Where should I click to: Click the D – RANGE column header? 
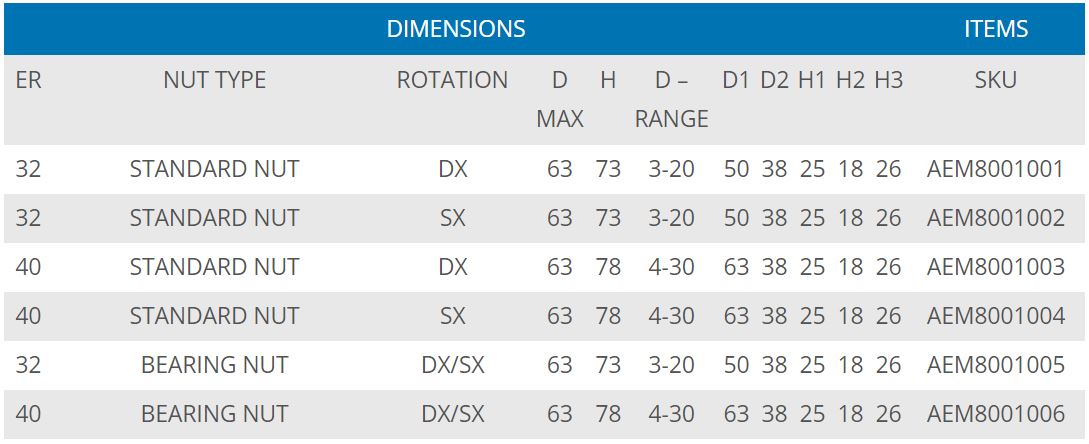pos(671,99)
